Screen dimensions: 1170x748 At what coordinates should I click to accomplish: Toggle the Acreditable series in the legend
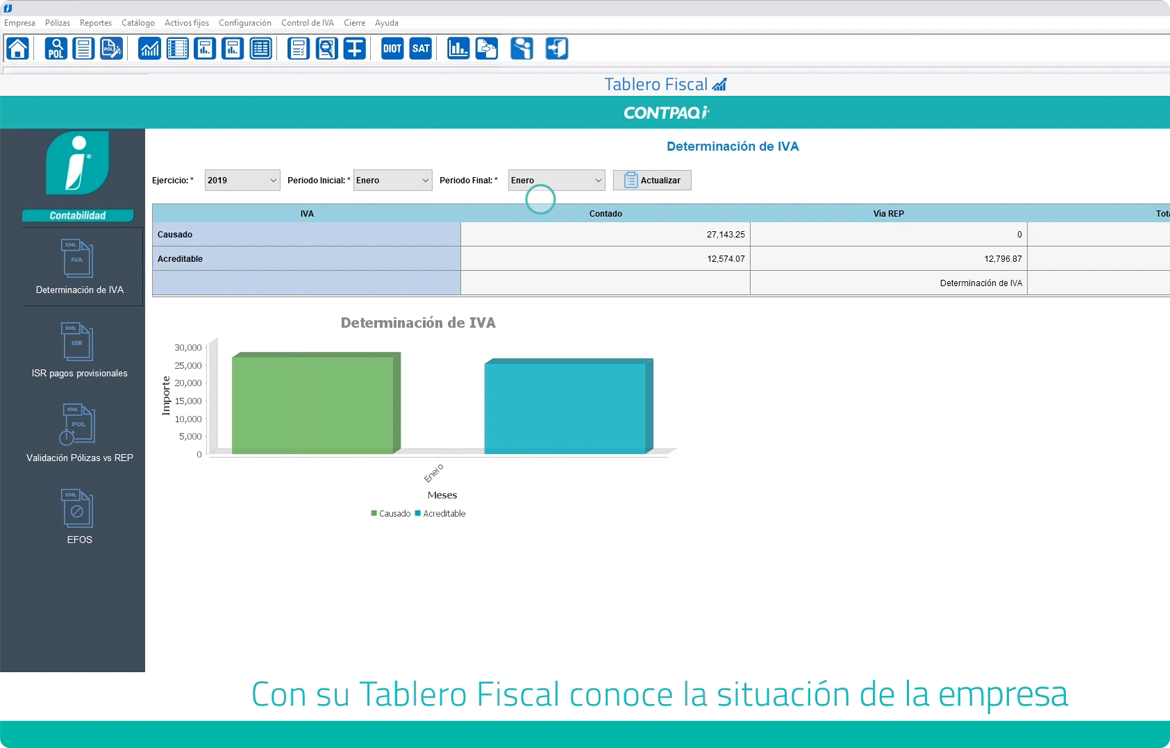(x=442, y=513)
